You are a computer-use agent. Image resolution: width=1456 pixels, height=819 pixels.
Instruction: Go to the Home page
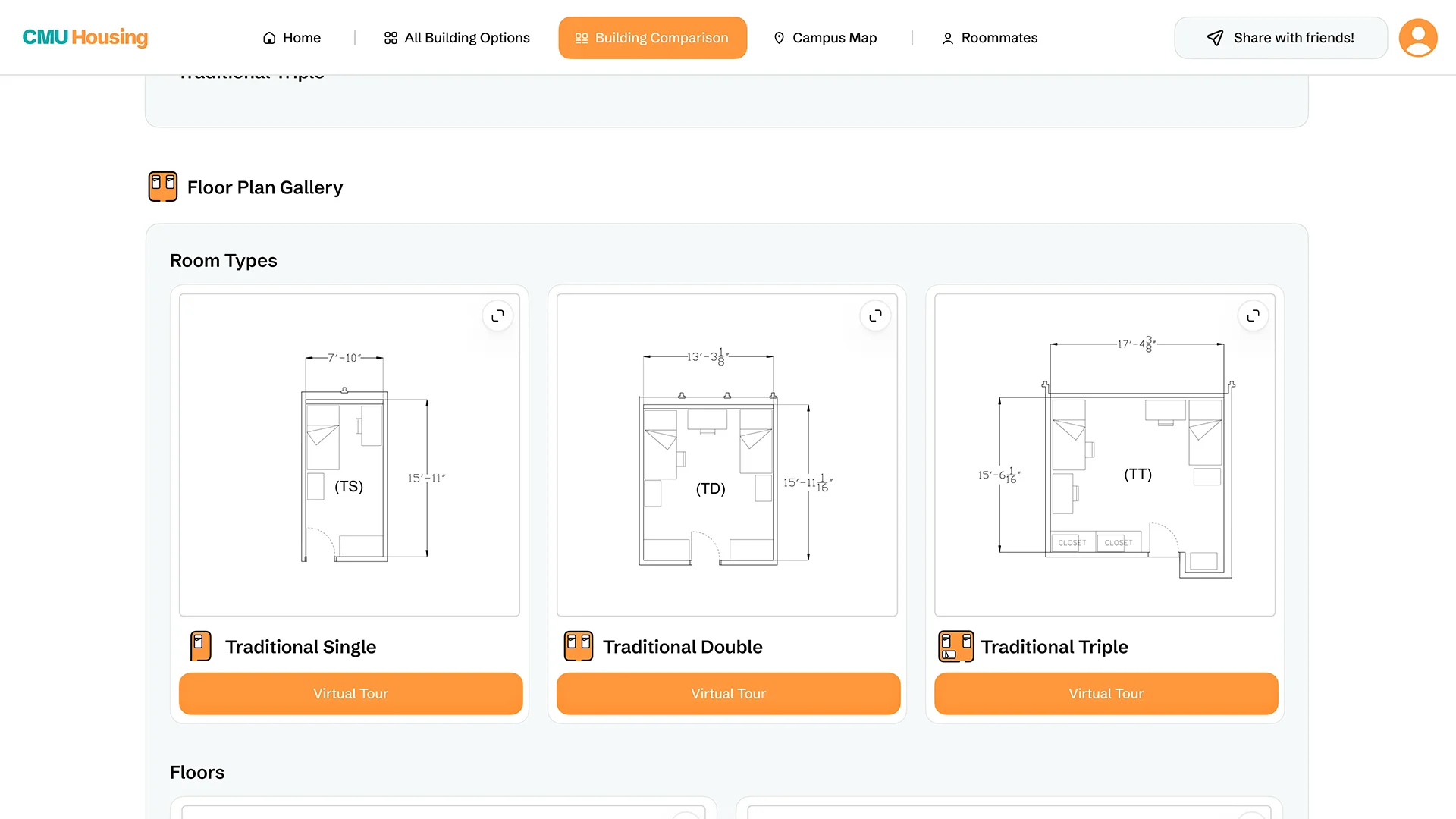click(x=292, y=38)
